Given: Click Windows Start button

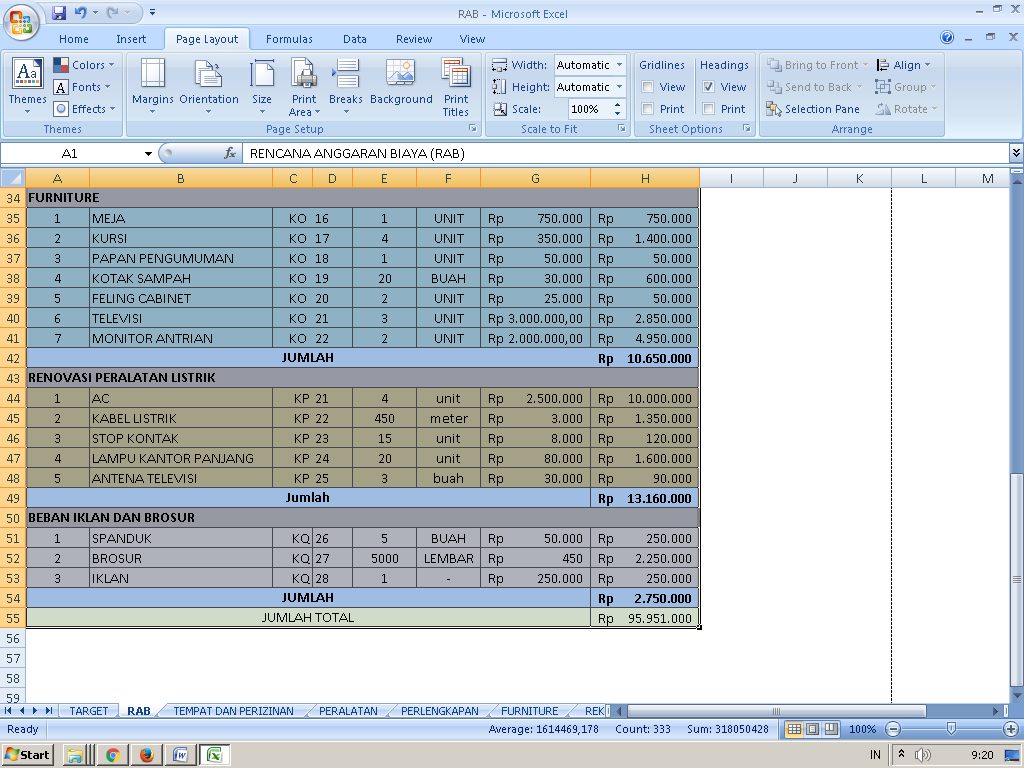Looking at the screenshot, I should (x=27, y=755).
